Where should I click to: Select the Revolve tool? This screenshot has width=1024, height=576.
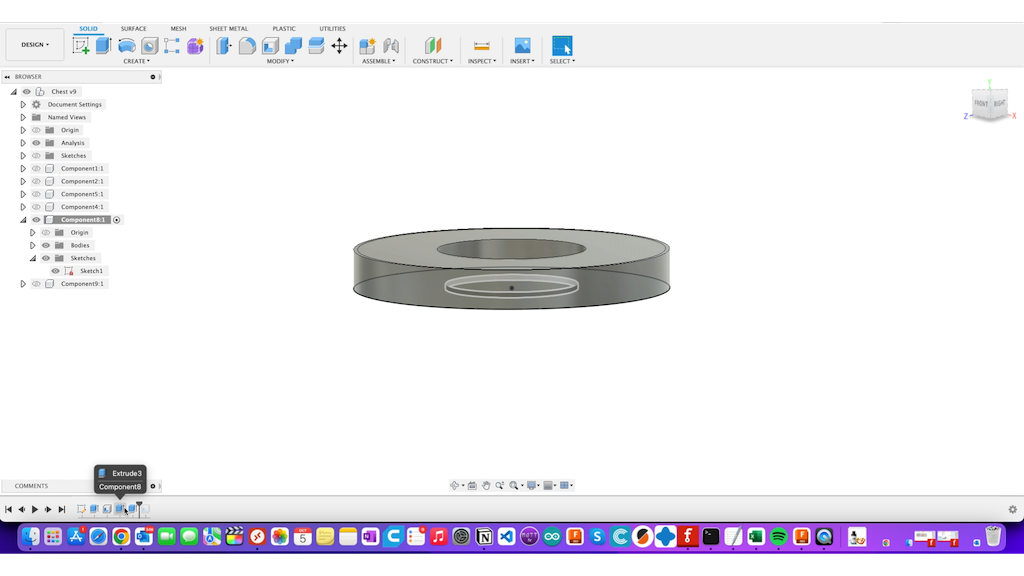coord(127,46)
